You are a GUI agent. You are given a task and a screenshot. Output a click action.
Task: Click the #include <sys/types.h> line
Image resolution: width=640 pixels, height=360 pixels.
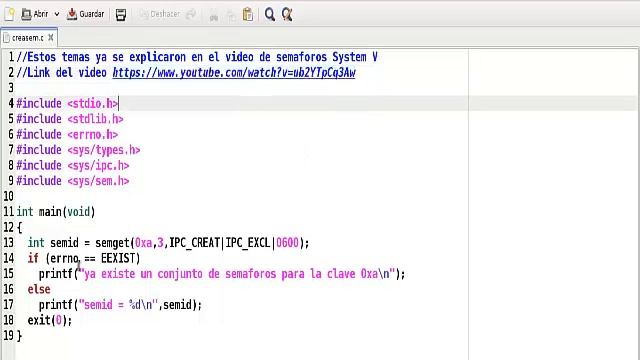(x=78, y=150)
